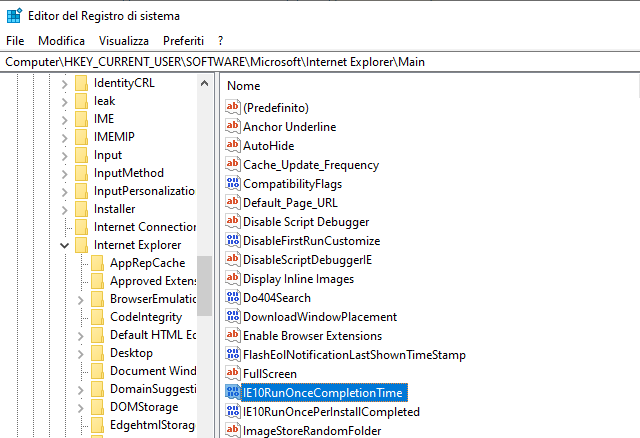Screen dimensions: 640x438
Task: Expand the leak key
Action: click(64, 102)
